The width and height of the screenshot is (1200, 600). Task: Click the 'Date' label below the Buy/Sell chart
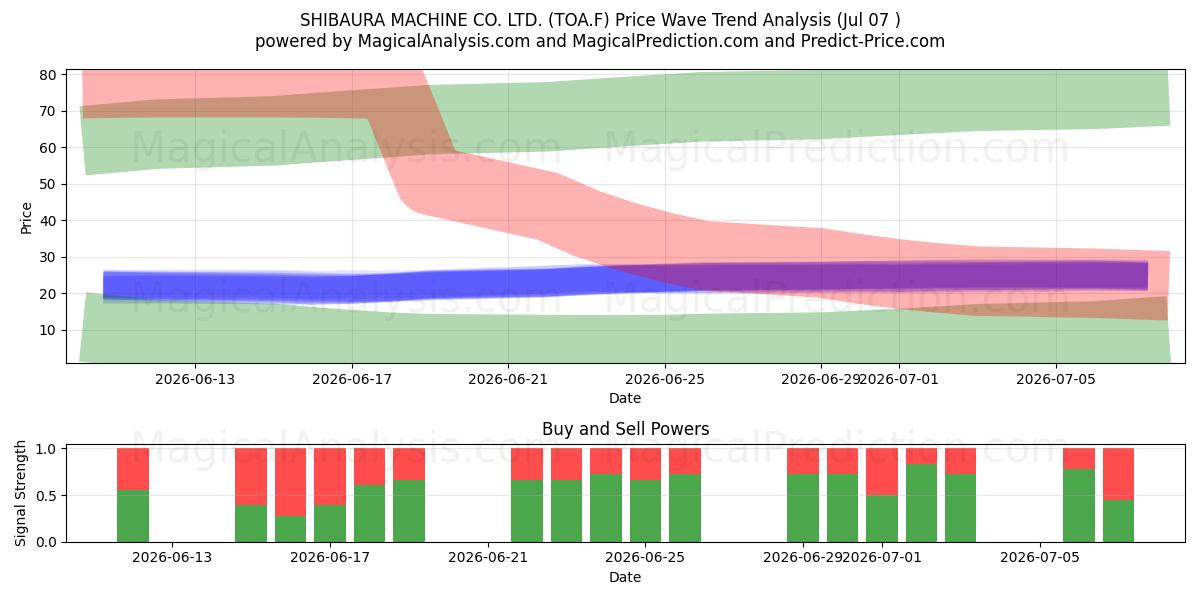[x=625, y=577]
